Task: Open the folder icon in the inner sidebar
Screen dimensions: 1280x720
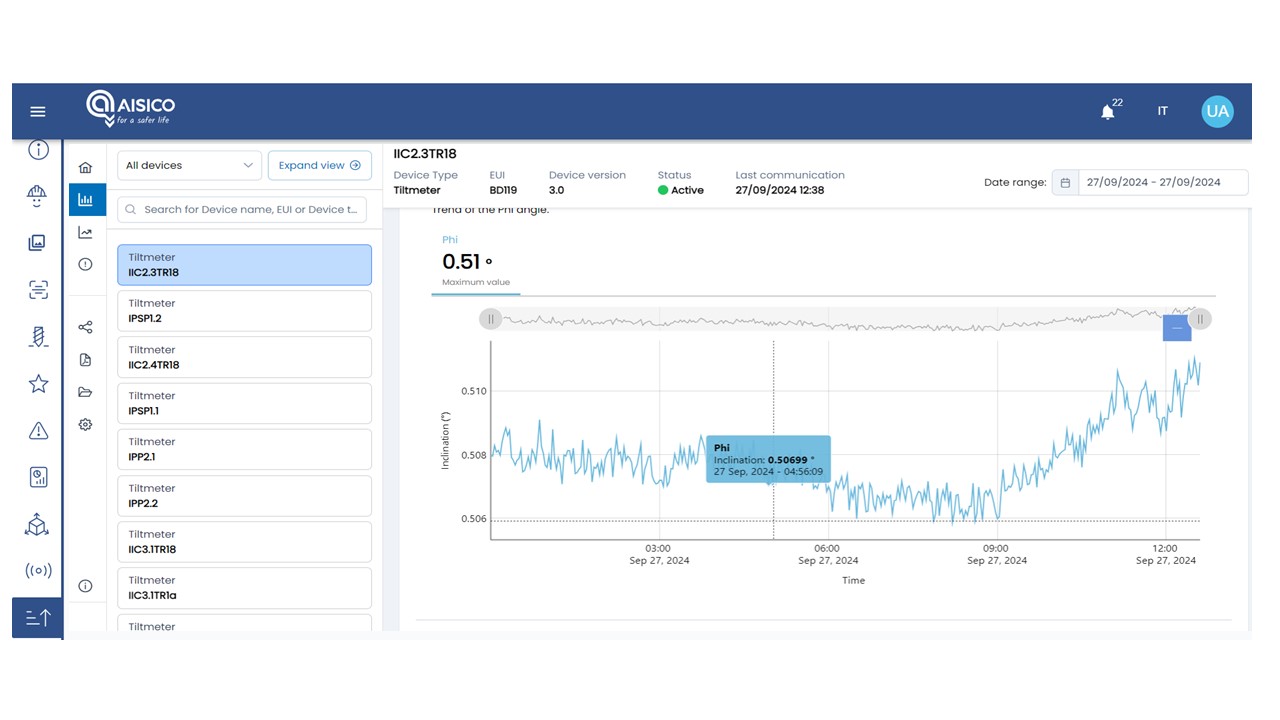Action: click(85, 392)
